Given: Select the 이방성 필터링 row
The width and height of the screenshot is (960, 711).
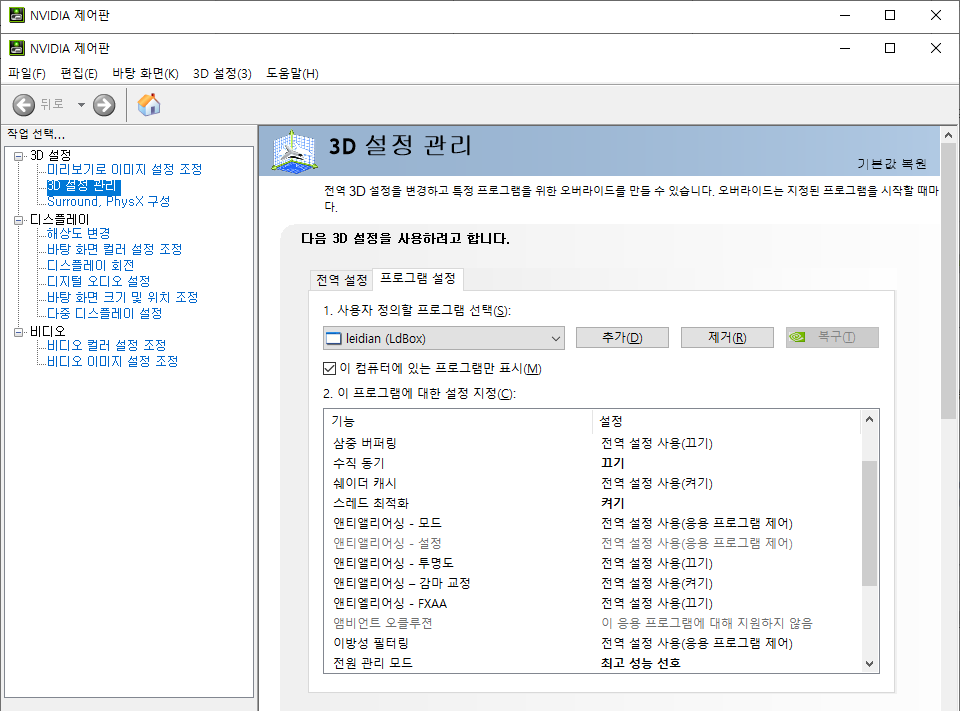Looking at the screenshot, I should 593,643.
